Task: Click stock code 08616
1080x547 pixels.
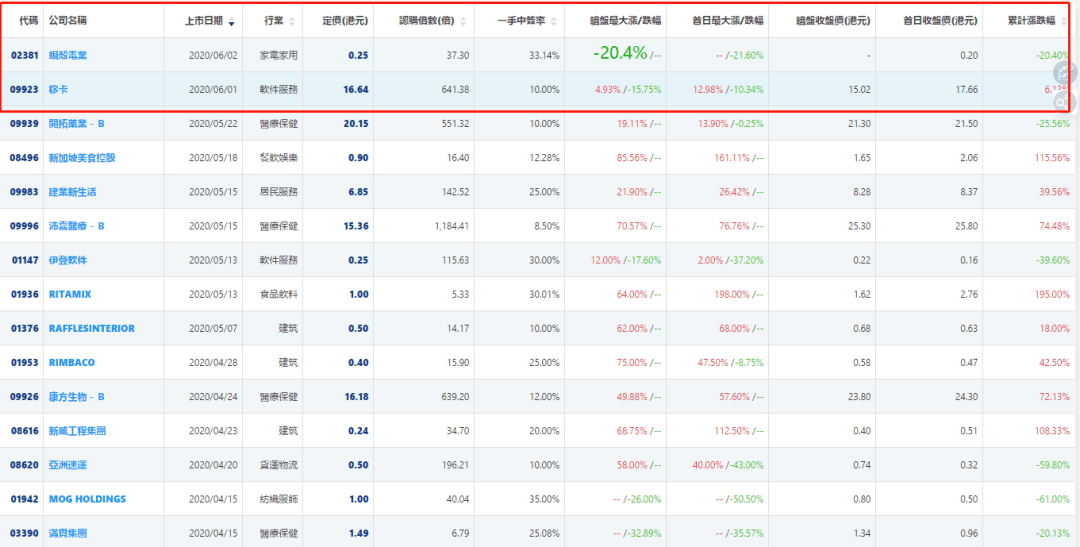Action: (24, 431)
